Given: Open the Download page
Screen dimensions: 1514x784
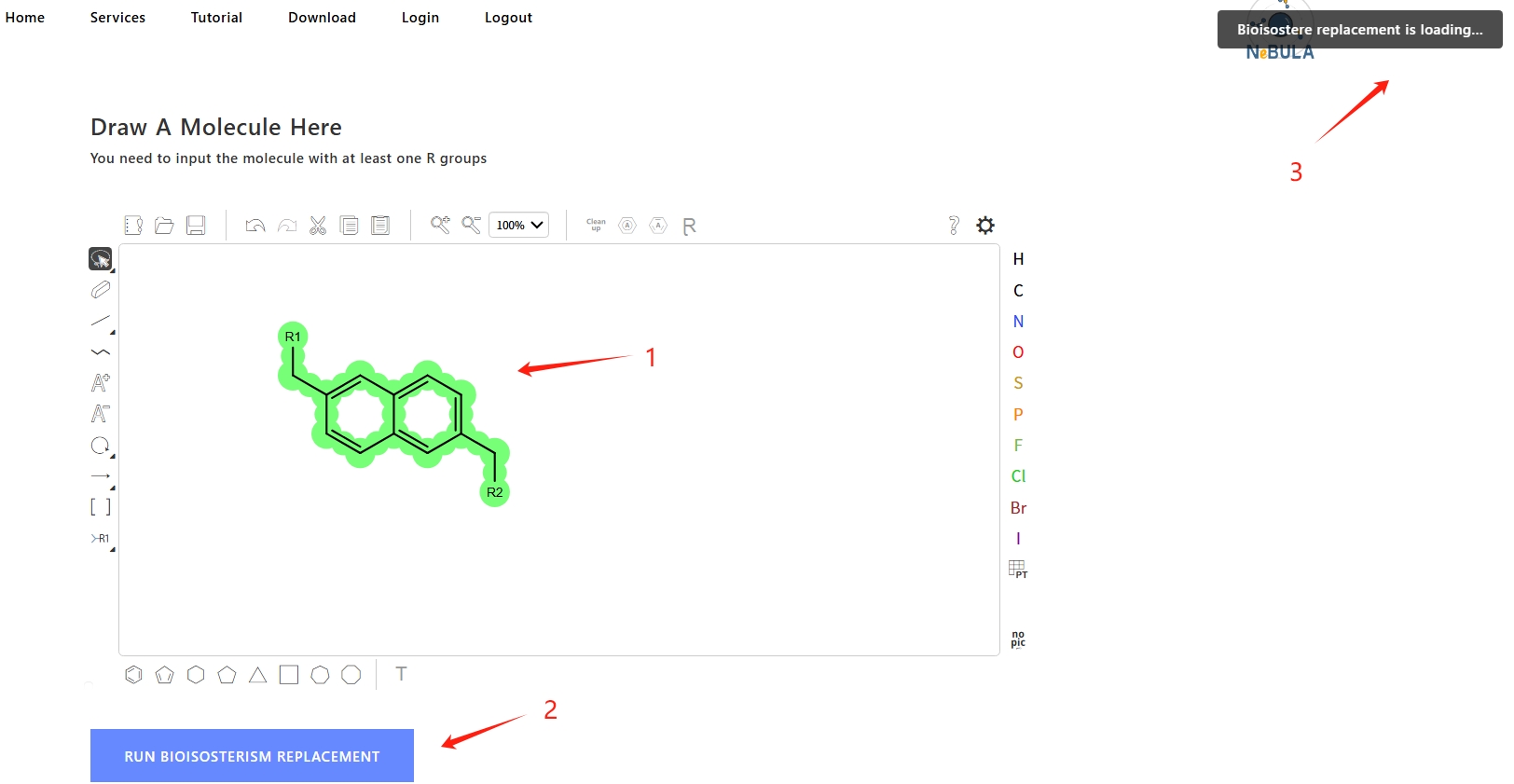Looking at the screenshot, I should [322, 18].
